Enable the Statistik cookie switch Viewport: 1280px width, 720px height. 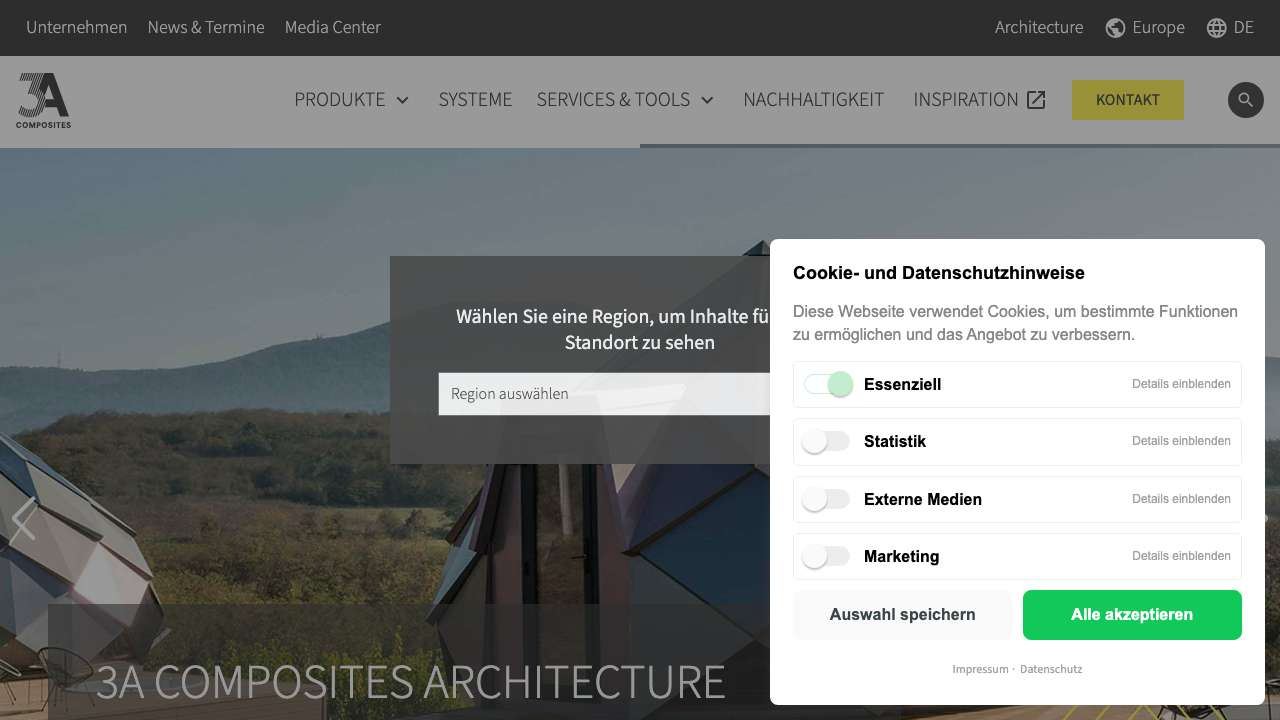coord(826,441)
